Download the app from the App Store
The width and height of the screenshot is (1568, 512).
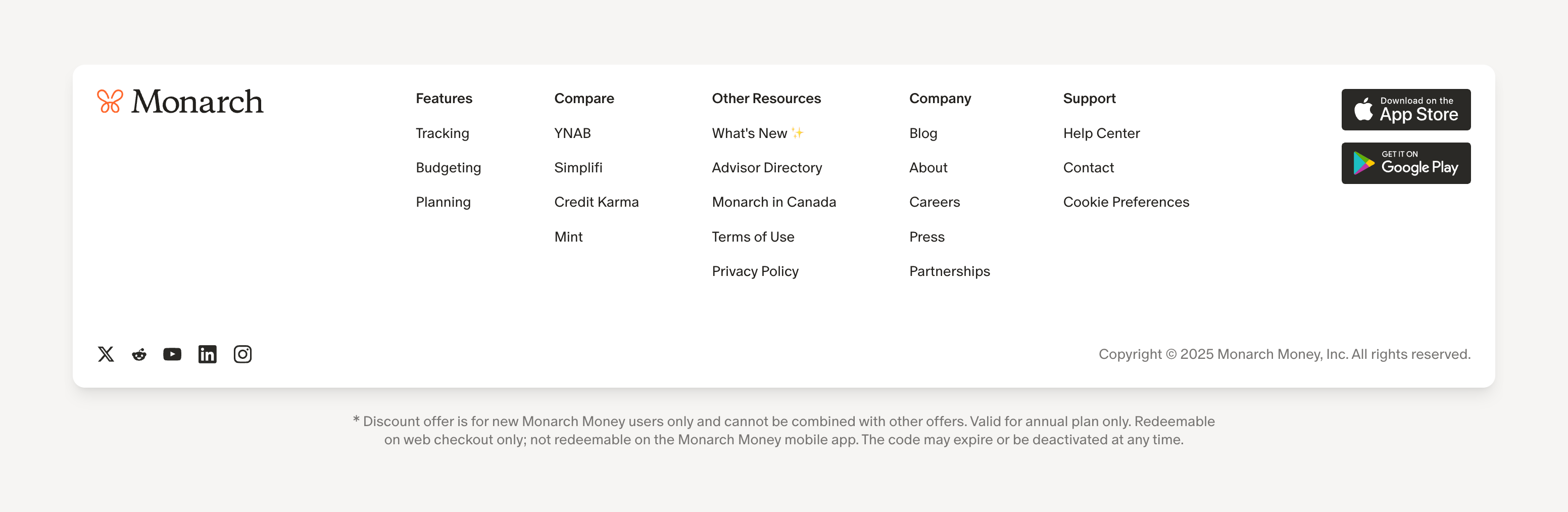tap(1406, 110)
